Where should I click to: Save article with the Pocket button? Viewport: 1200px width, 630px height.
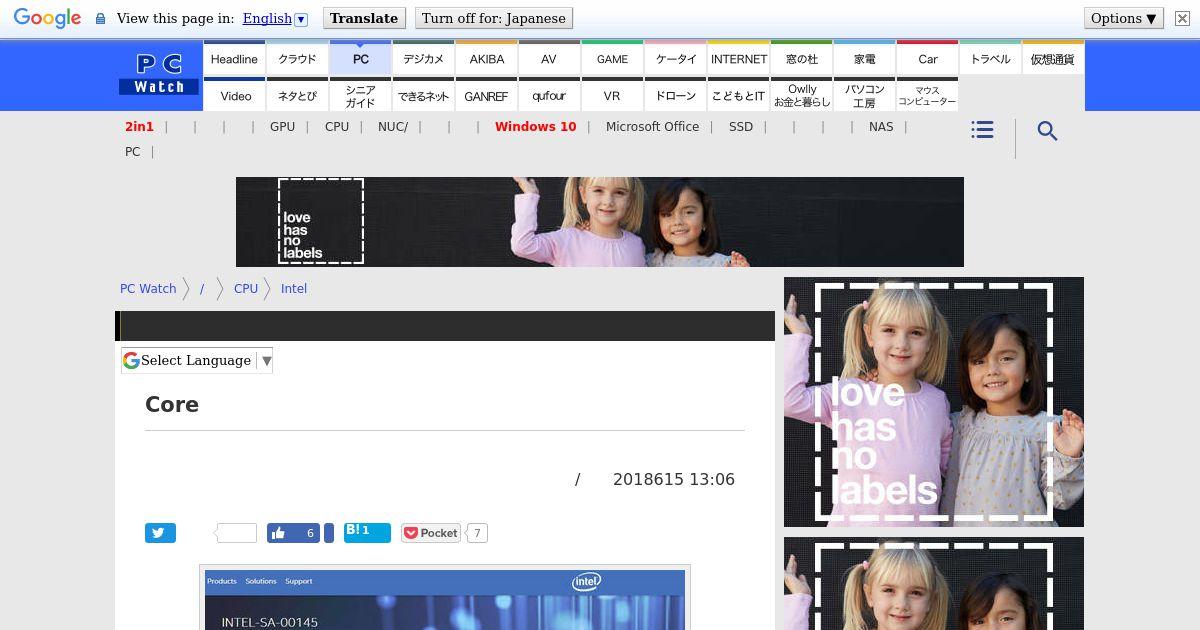pos(431,533)
